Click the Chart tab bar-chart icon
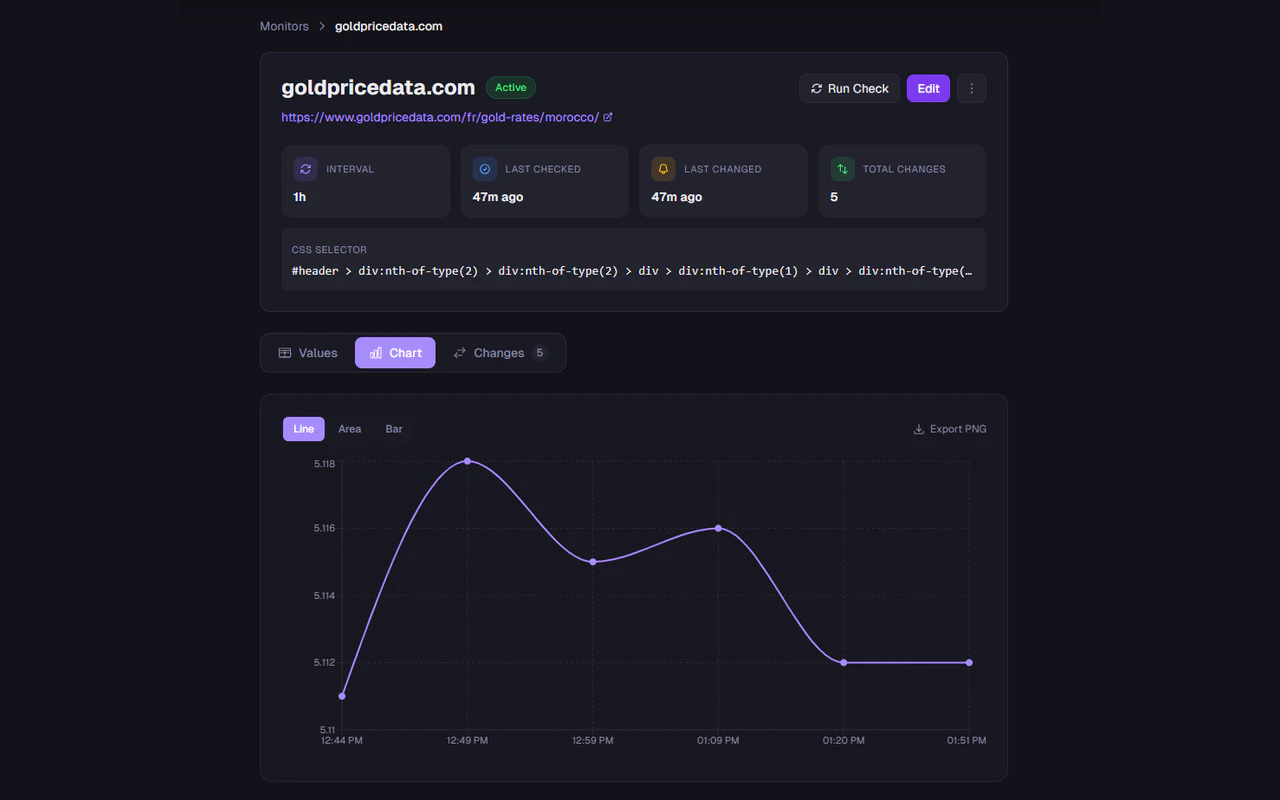 coord(376,353)
